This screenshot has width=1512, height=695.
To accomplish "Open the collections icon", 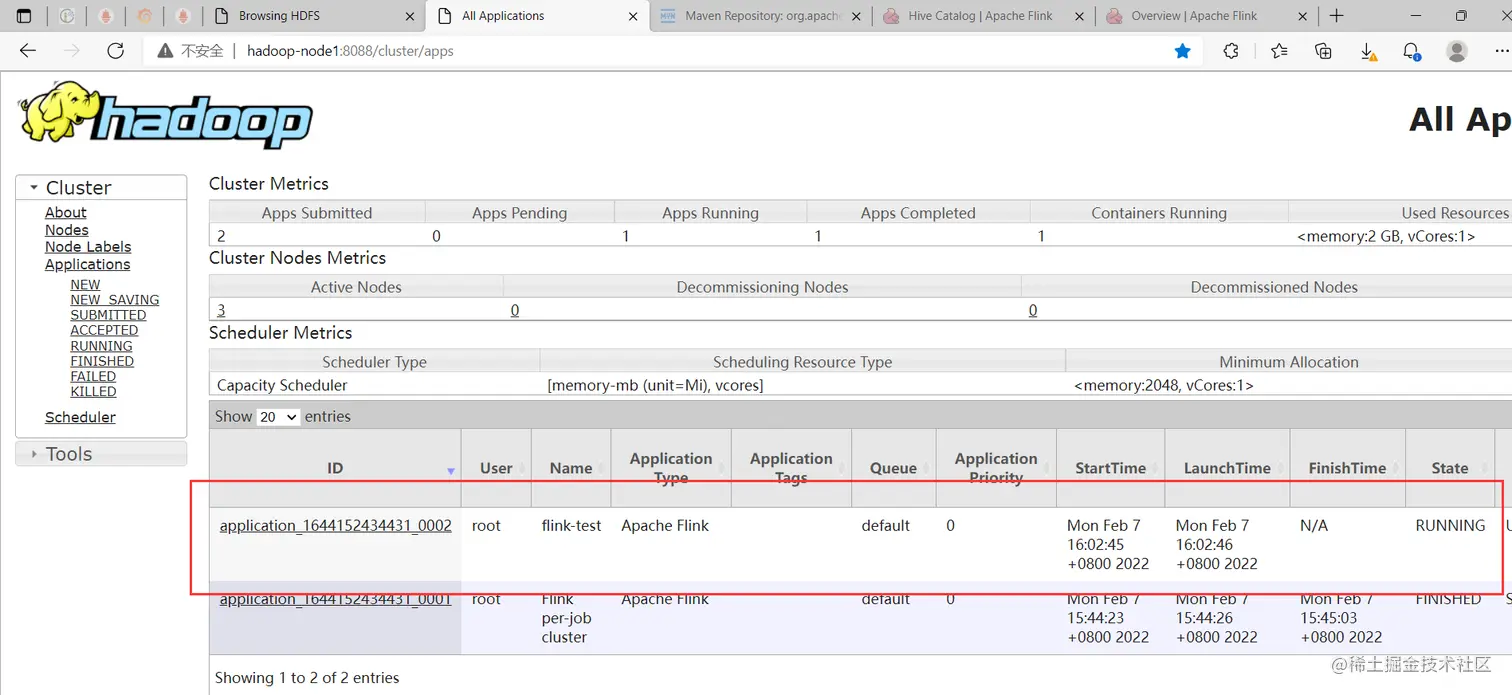I will [x=1324, y=51].
